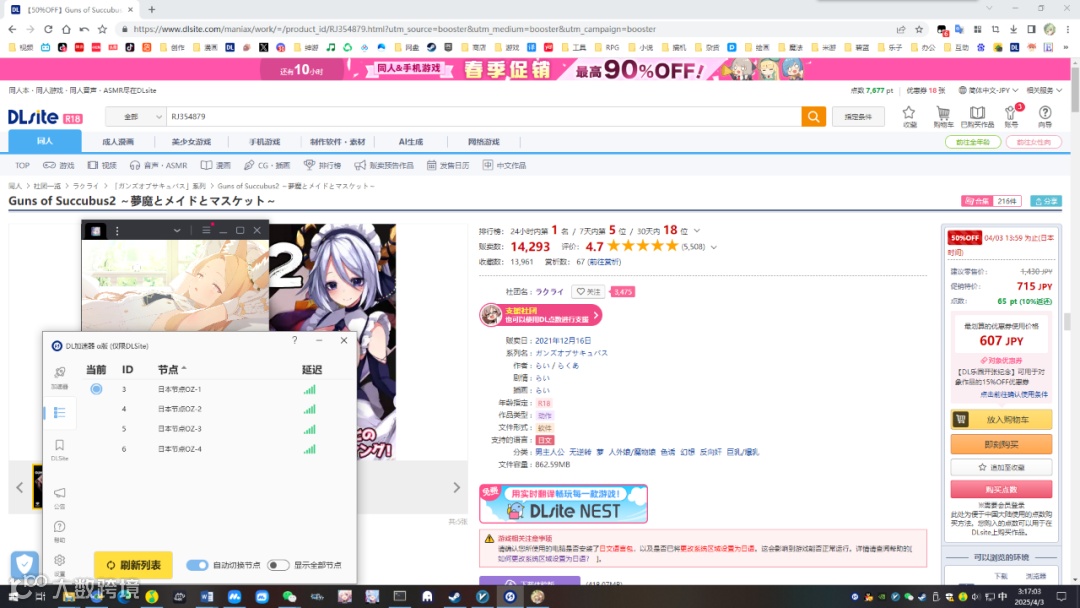Screen dimensions: 1080x608
Task: Click the blue shield icon at bottom left
Action: pyautogui.click(x=24, y=563)
